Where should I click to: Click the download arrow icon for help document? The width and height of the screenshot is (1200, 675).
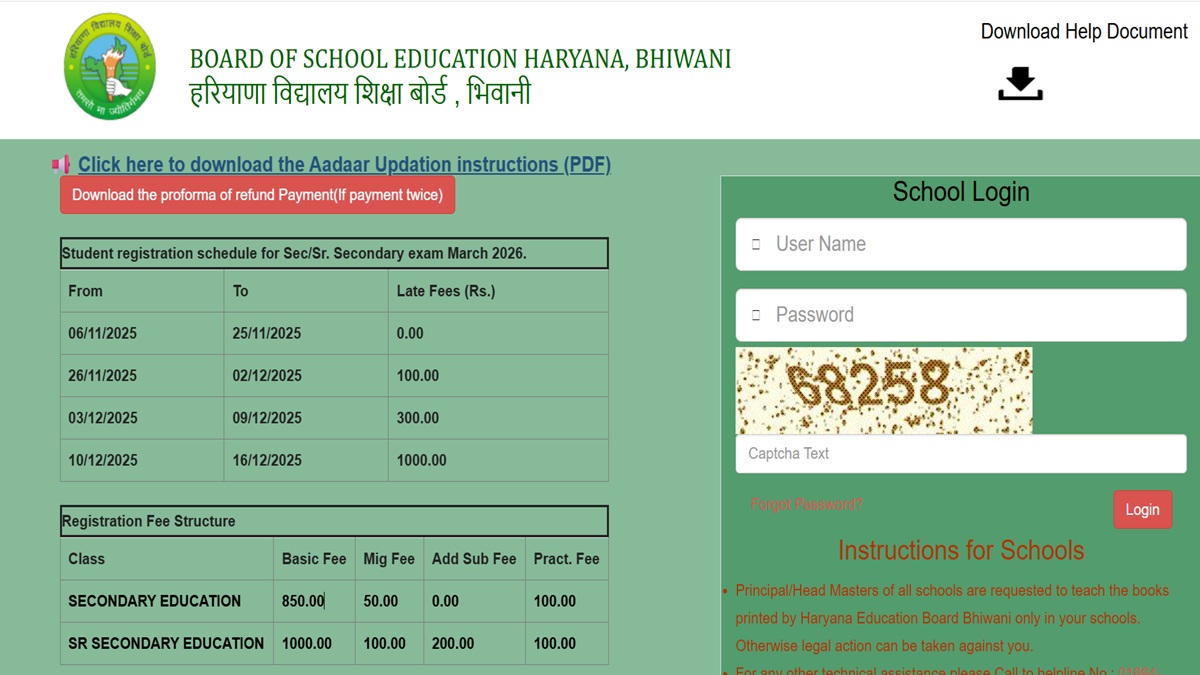[1020, 84]
